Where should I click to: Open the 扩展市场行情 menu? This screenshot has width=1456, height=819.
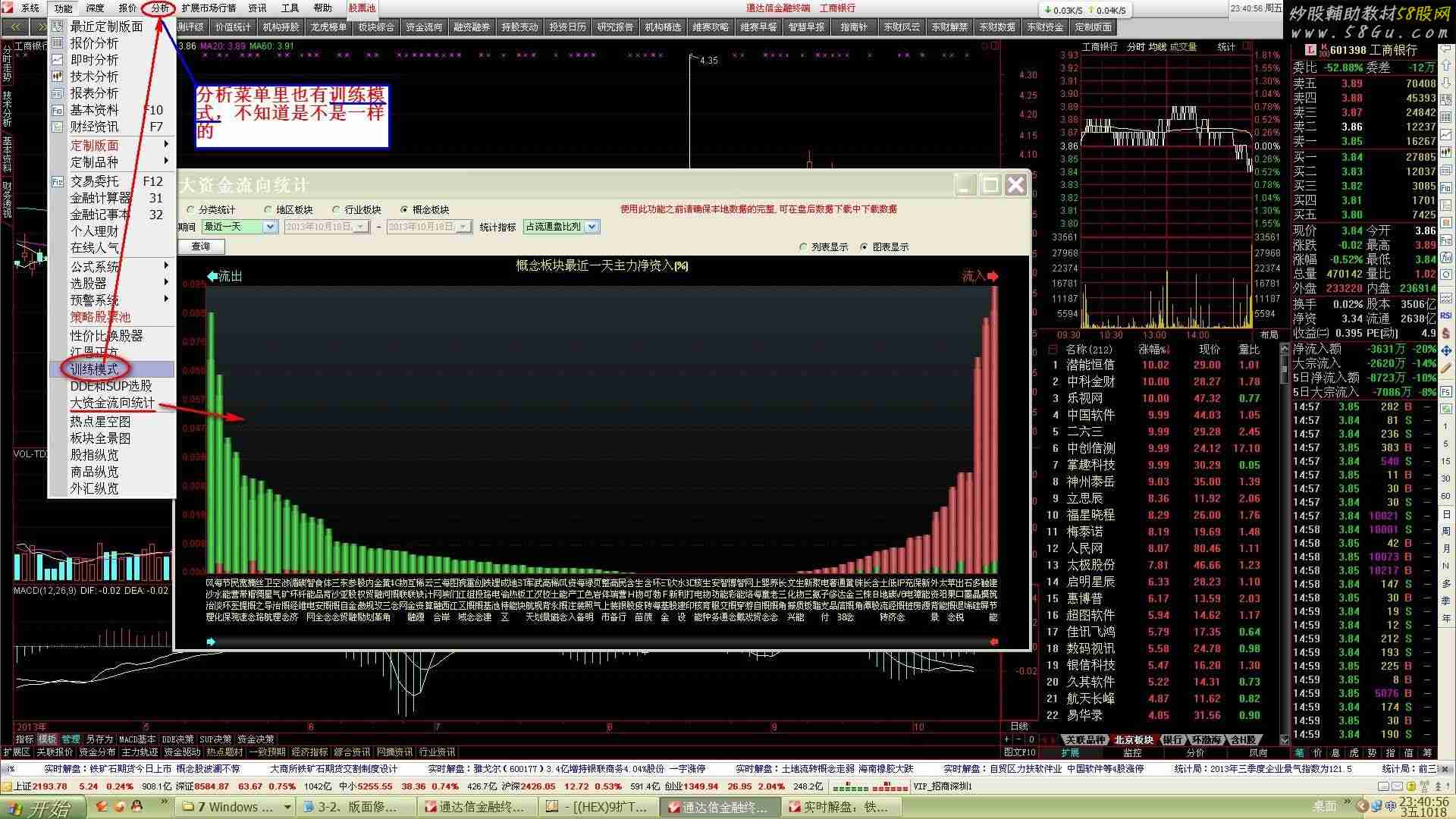(209, 8)
